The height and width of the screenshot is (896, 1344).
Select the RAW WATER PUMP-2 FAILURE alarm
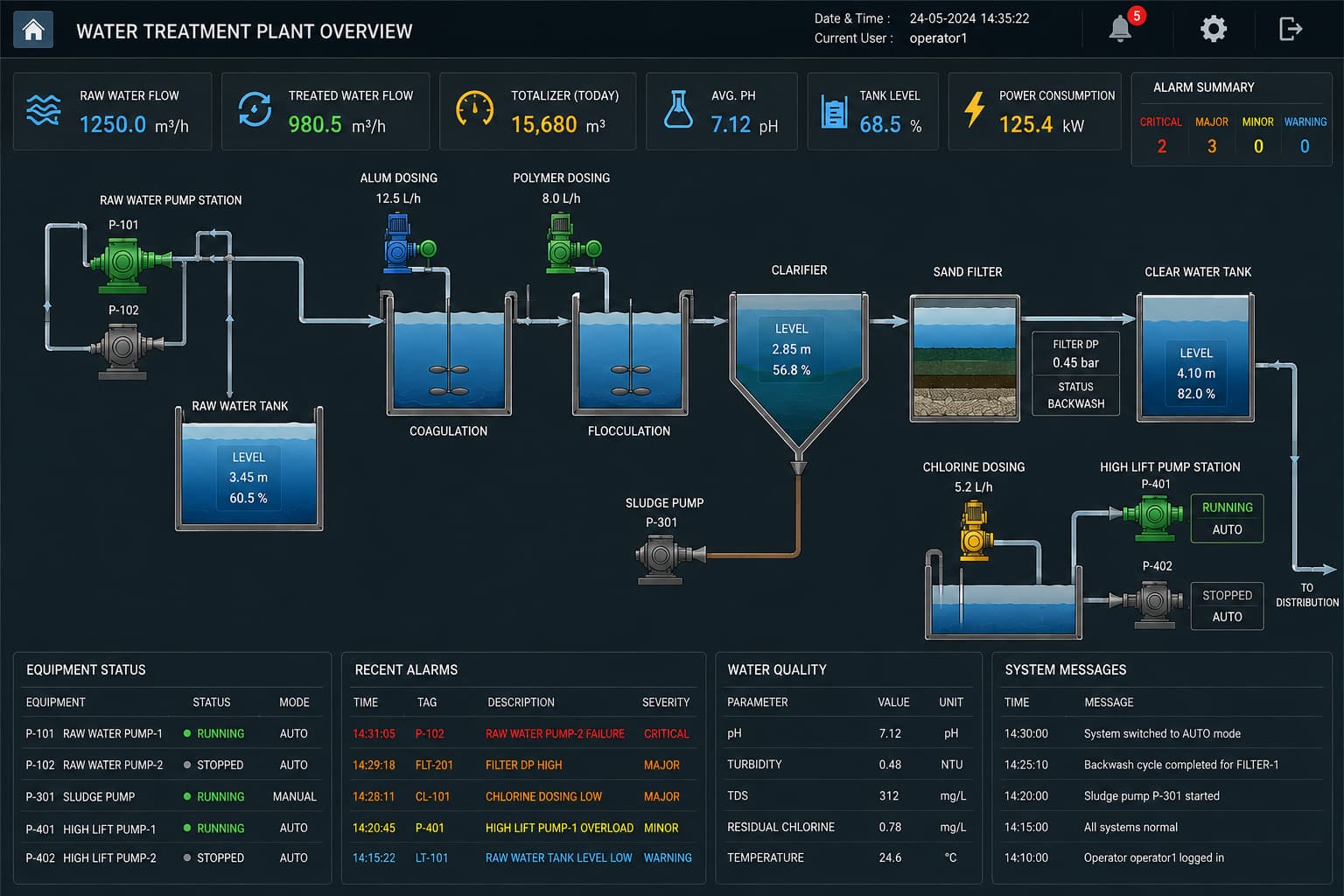tap(523, 733)
